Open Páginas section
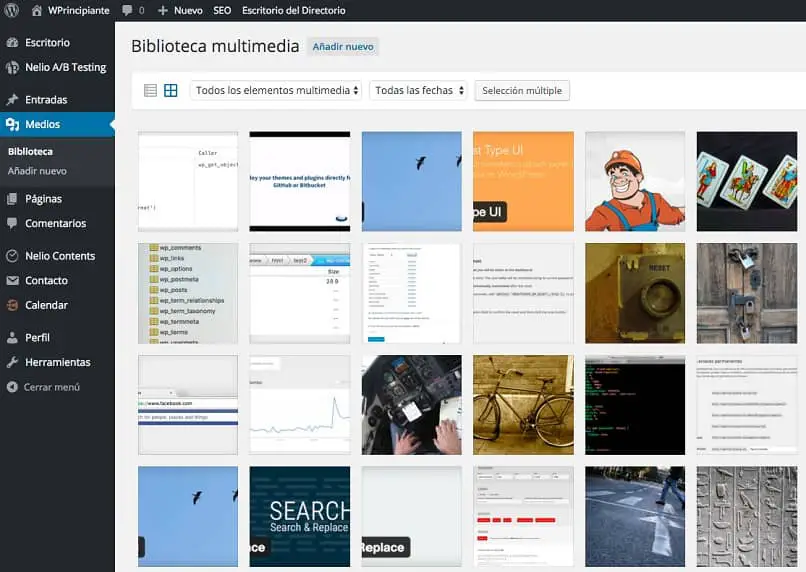Viewport: 806px width, 572px height. tap(43, 199)
